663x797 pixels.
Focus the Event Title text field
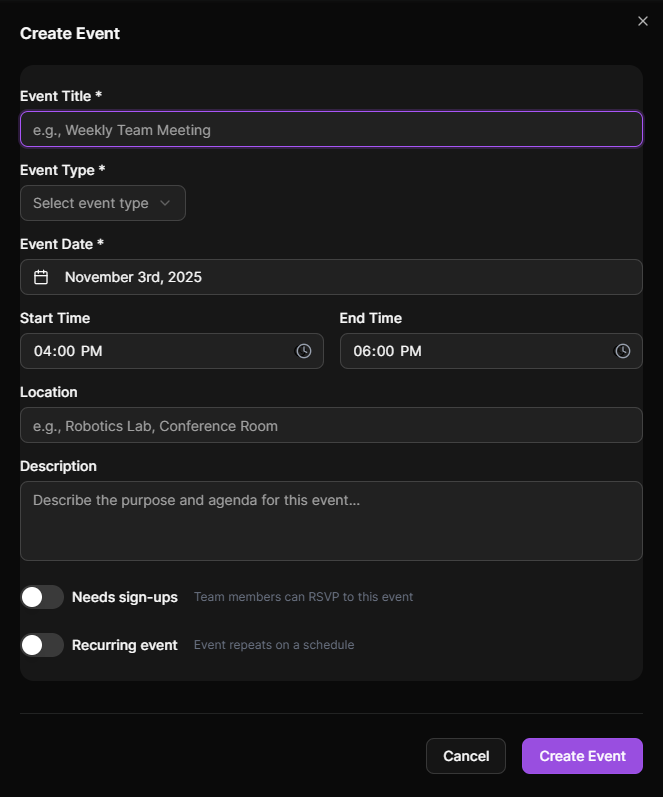[330, 129]
